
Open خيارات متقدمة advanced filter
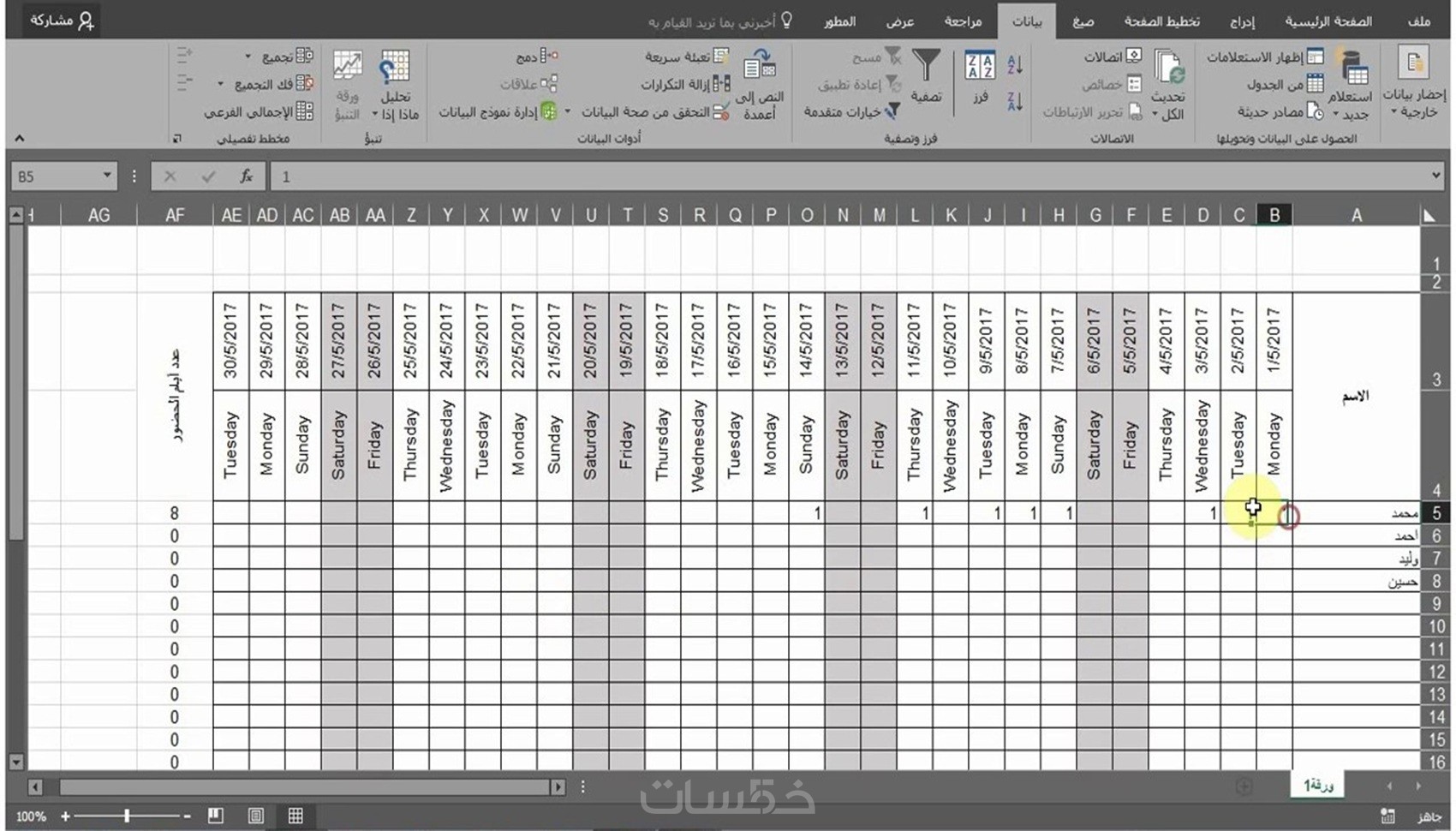[x=852, y=111]
